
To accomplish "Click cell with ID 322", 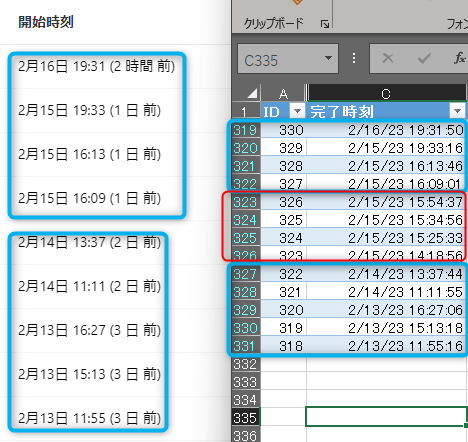I will (283, 274).
